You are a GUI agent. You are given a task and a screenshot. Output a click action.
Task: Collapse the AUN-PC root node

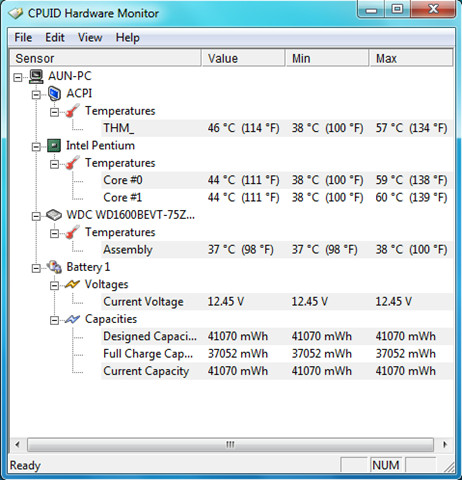[x=18, y=78]
